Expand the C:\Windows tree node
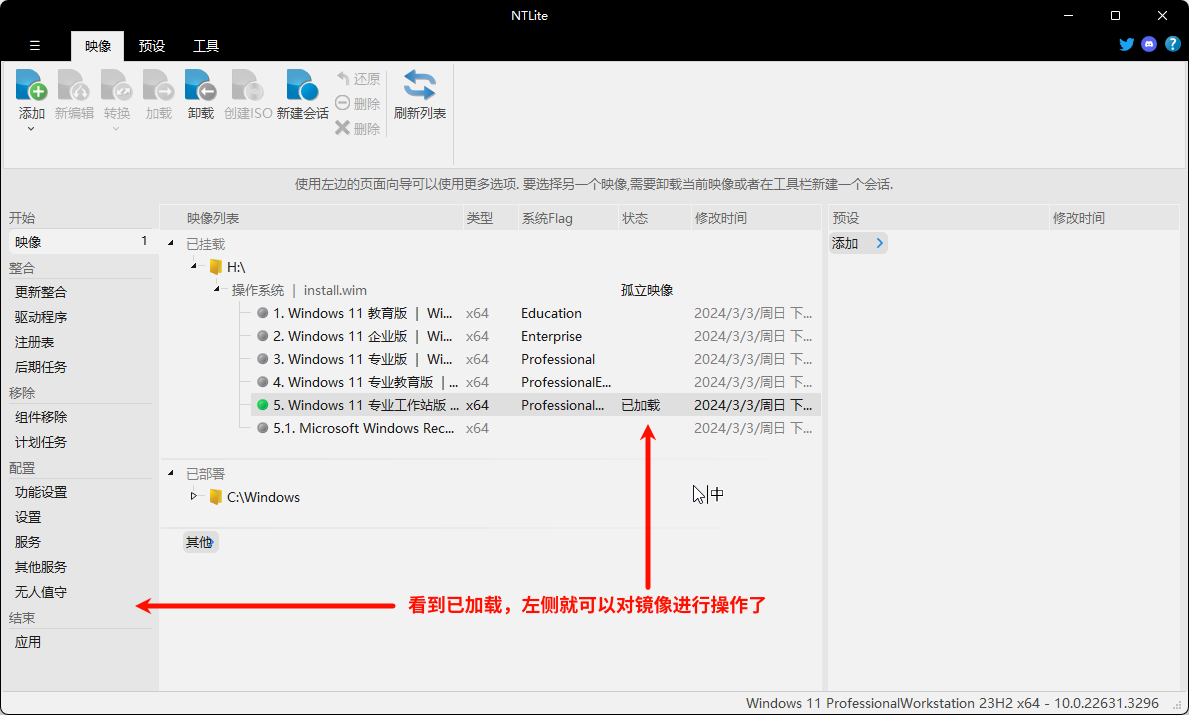 193,496
